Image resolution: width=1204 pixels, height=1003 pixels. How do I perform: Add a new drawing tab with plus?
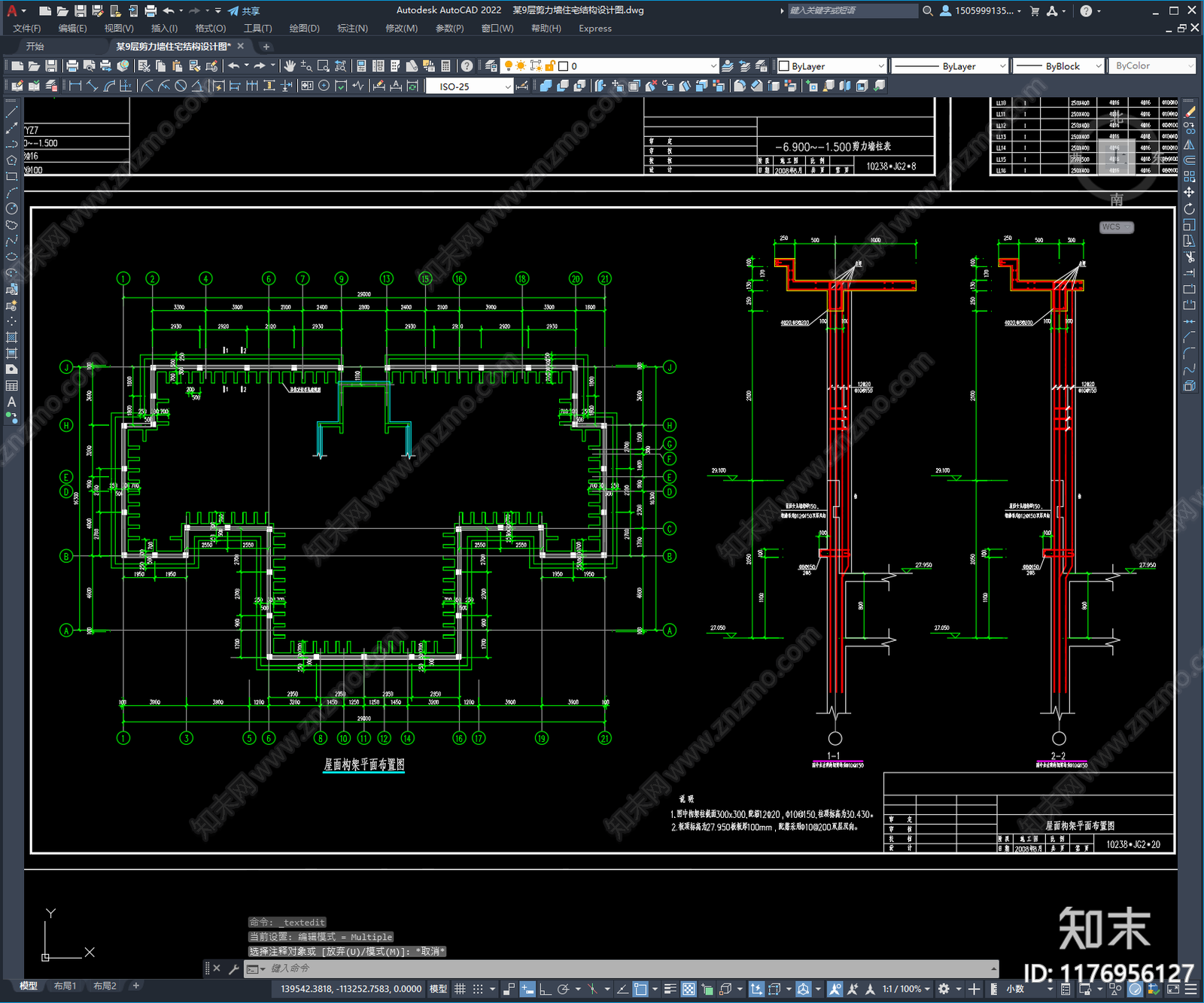[x=266, y=47]
